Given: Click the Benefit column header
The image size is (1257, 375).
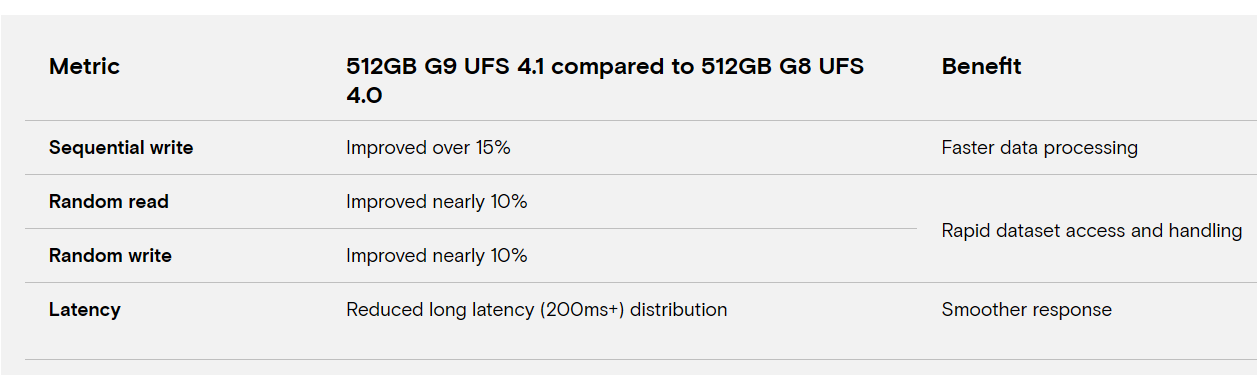Looking at the screenshot, I should (981, 67).
